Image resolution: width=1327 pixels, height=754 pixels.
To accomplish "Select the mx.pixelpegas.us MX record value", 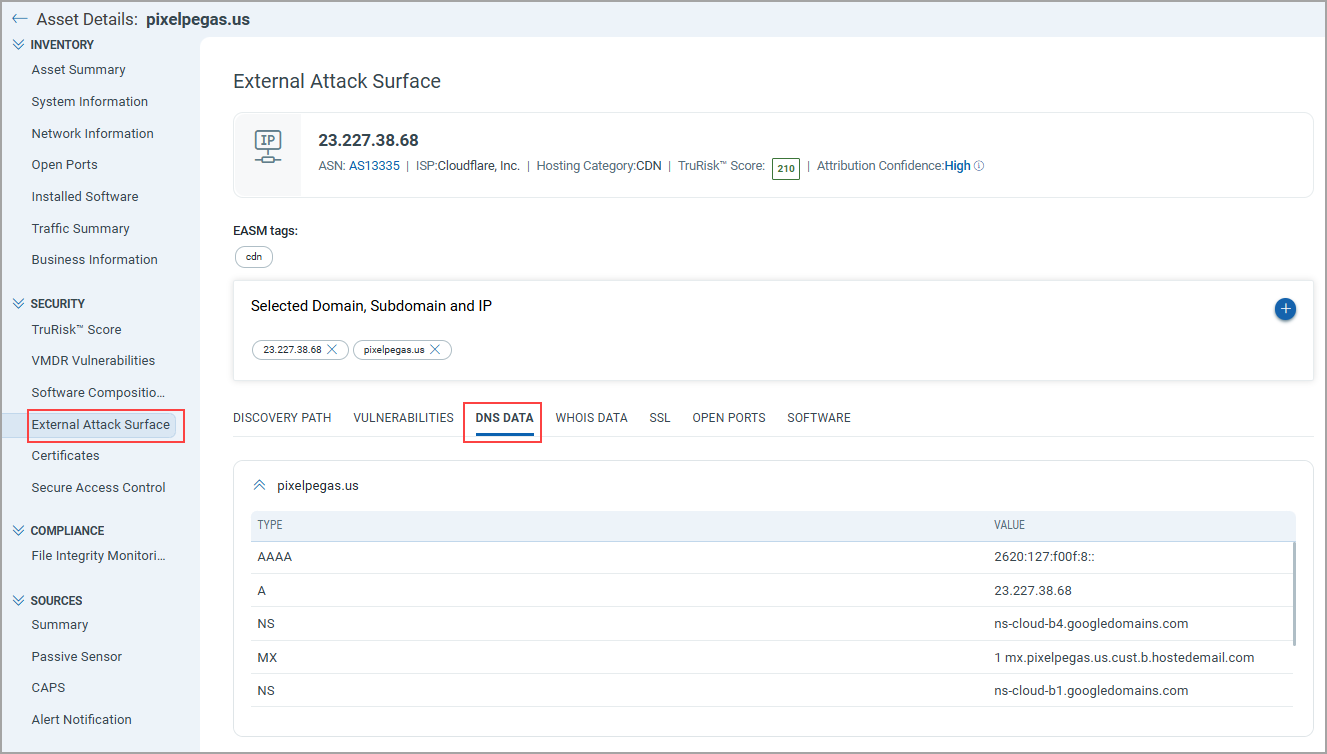I will (1124, 657).
